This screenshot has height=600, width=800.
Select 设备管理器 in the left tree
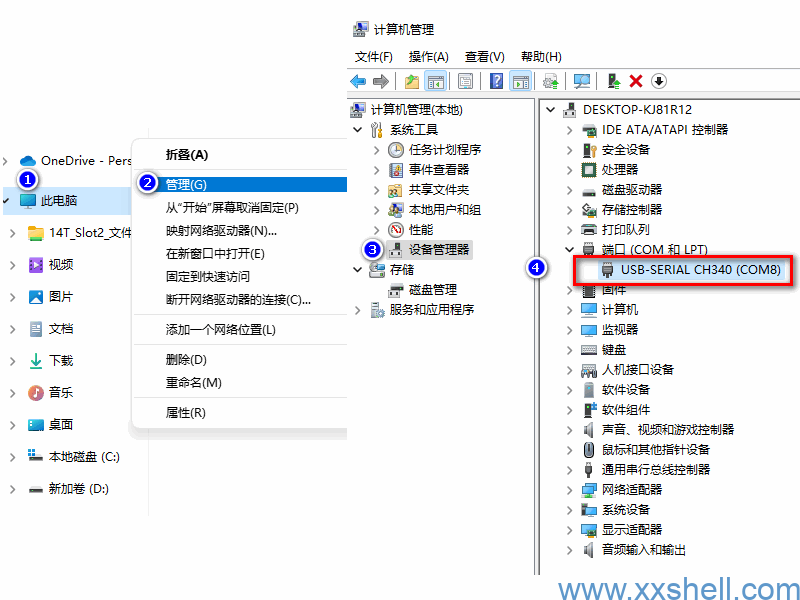click(439, 249)
